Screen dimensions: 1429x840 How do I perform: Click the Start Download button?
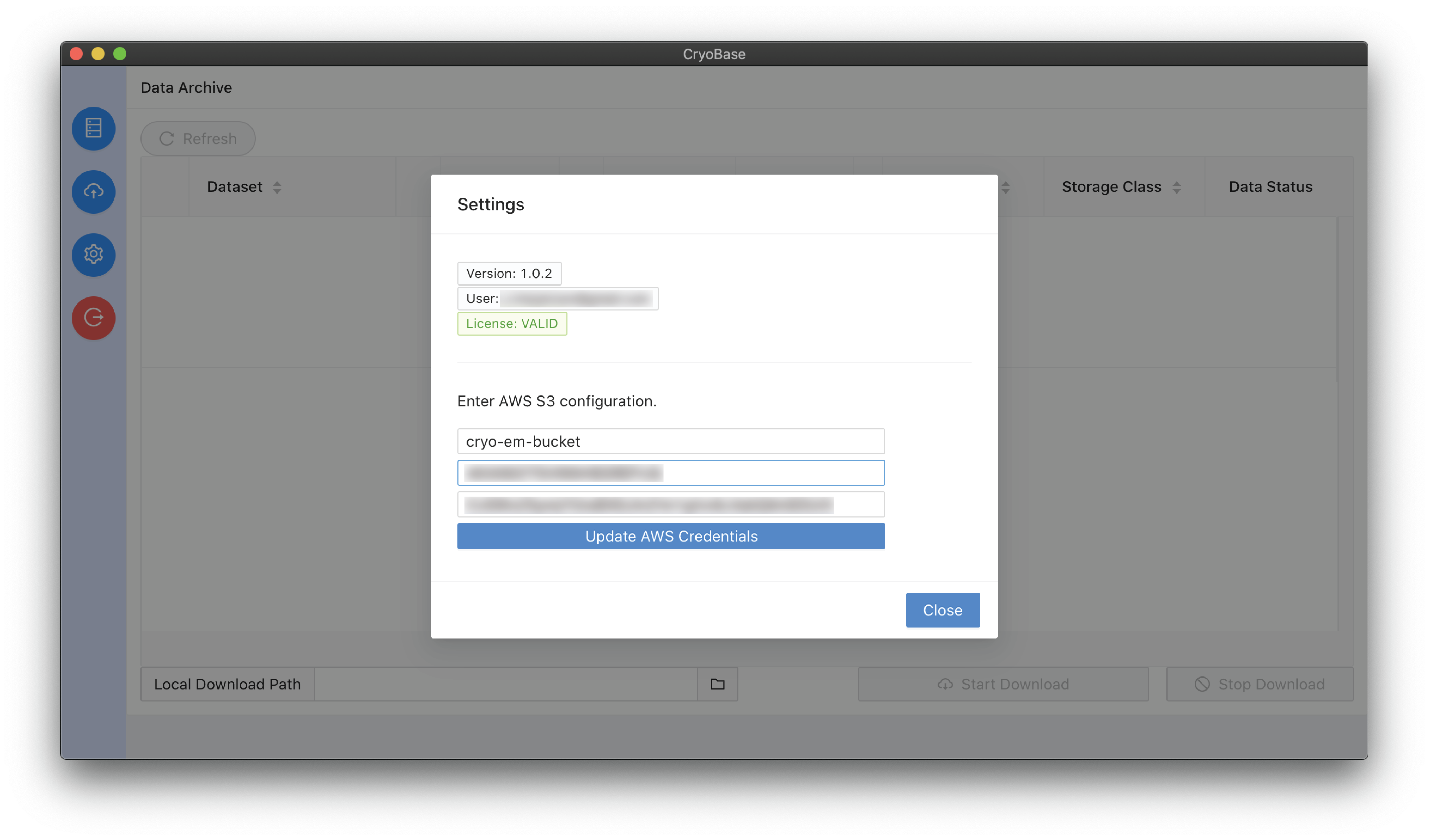(x=1003, y=684)
